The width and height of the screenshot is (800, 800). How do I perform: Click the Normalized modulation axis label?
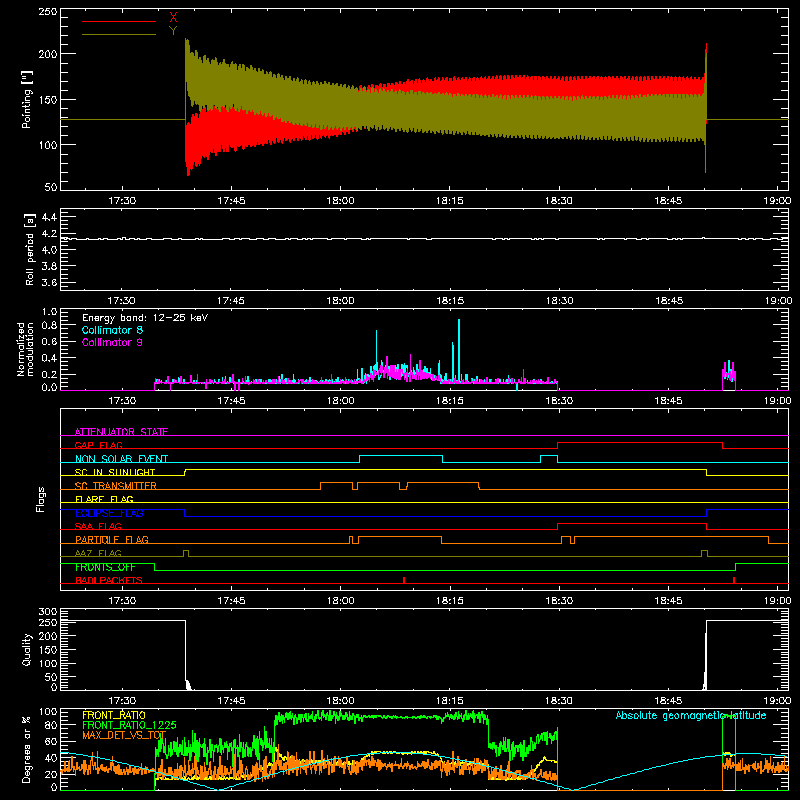click(26, 349)
